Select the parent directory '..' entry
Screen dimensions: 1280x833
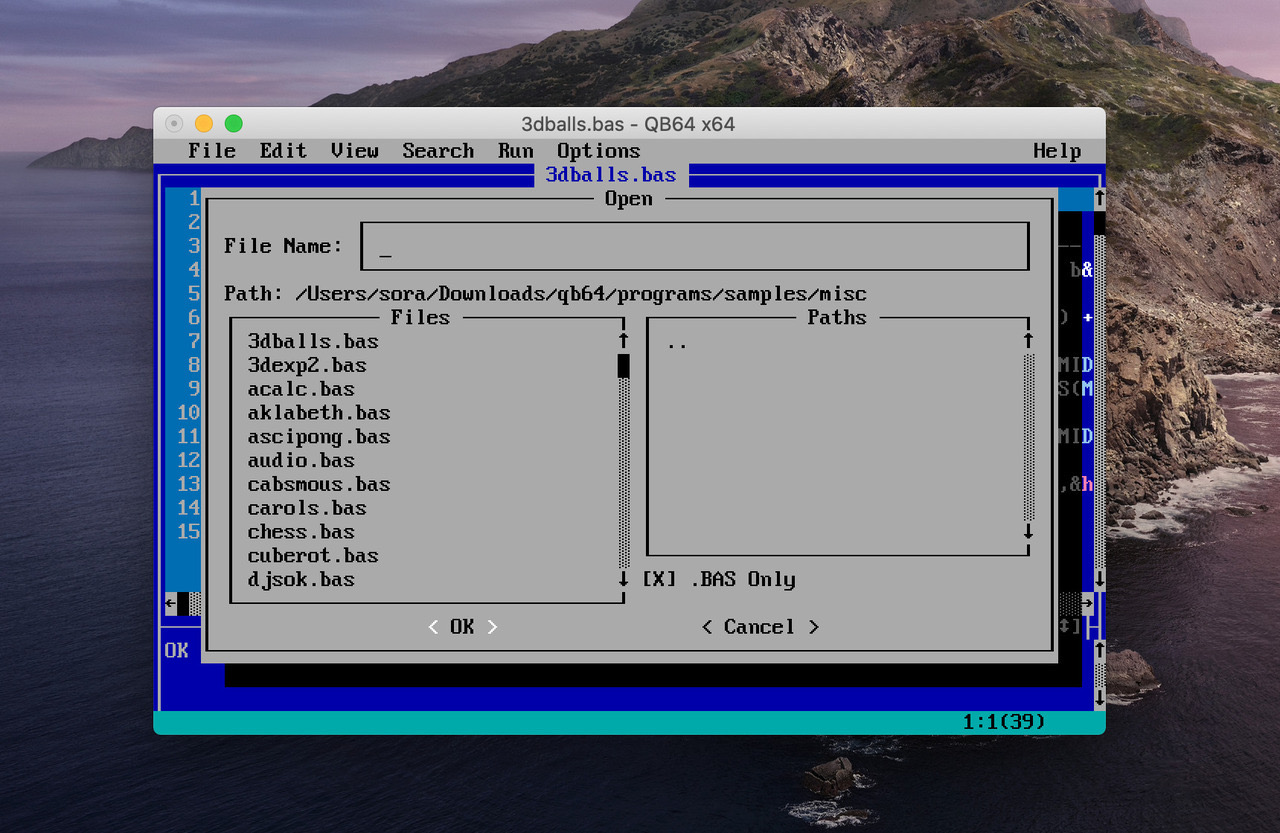[677, 343]
